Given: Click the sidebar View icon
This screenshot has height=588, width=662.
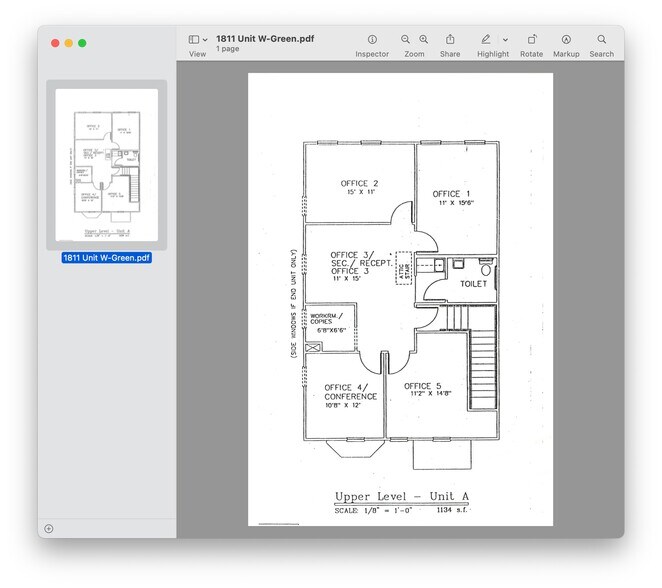Looking at the screenshot, I should pos(194,40).
